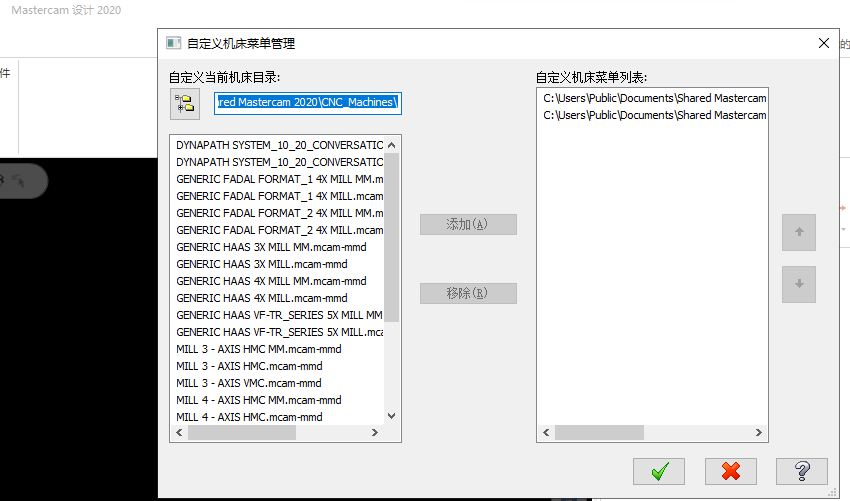The image size is (850, 501).
Task: Open help with the question mark button
Action: [x=802, y=471]
